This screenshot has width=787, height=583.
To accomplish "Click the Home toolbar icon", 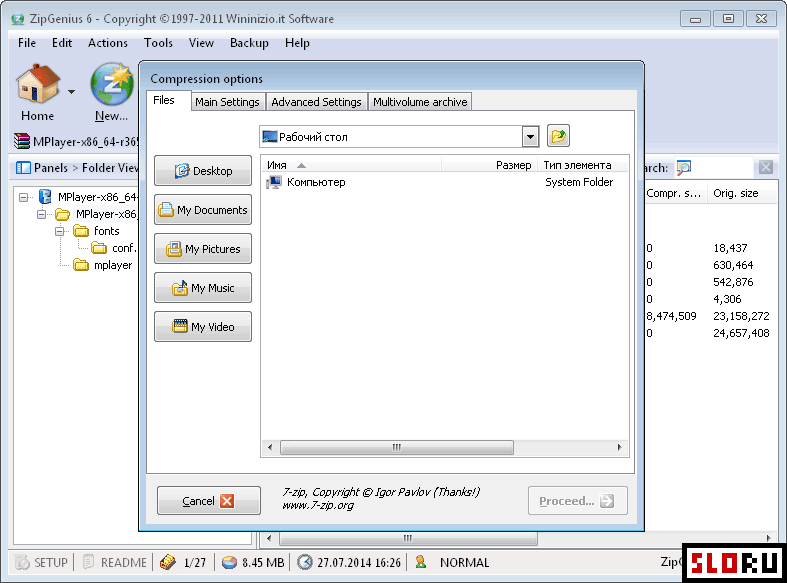I will 38,84.
